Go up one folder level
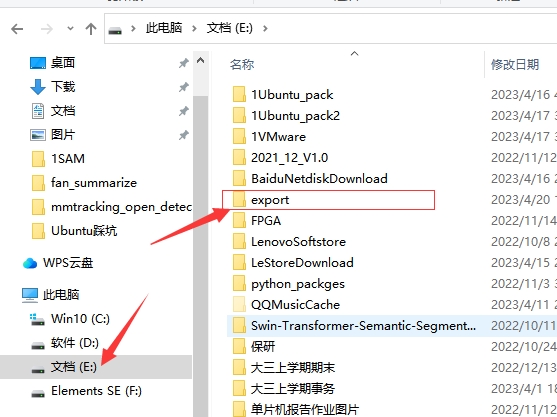This screenshot has width=557, height=417. (x=91, y=29)
